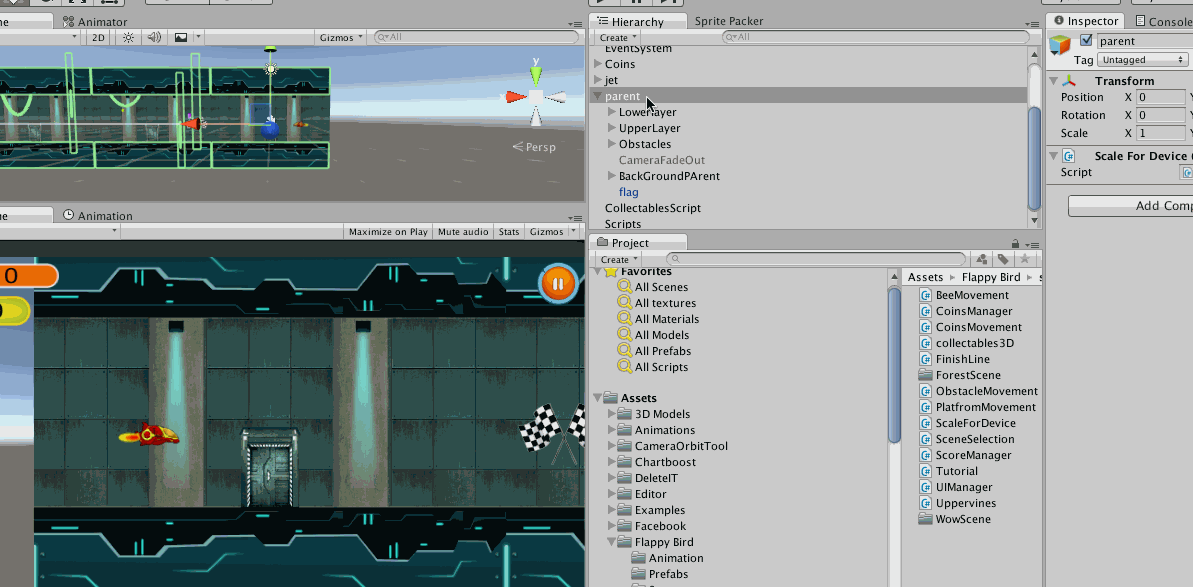Focus the Project search field

pyautogui.click(x=816, y=259)
